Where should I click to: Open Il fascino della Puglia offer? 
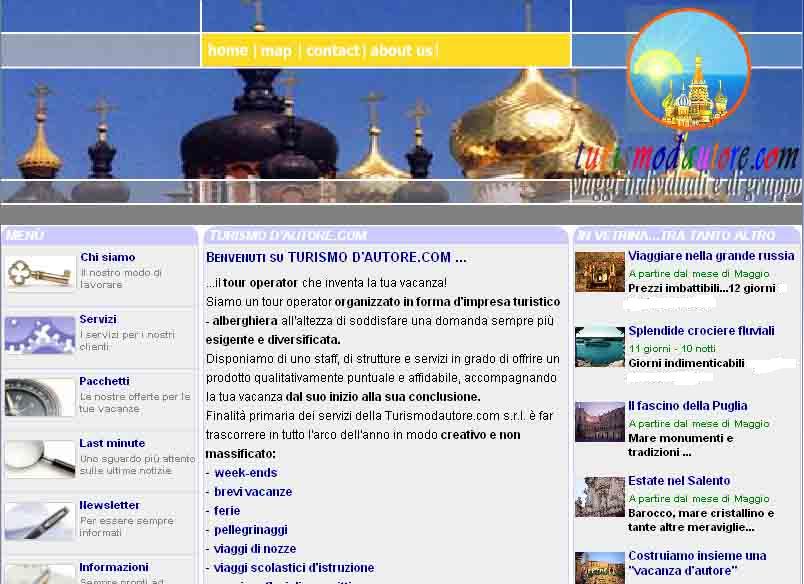[x=688, y=406]
